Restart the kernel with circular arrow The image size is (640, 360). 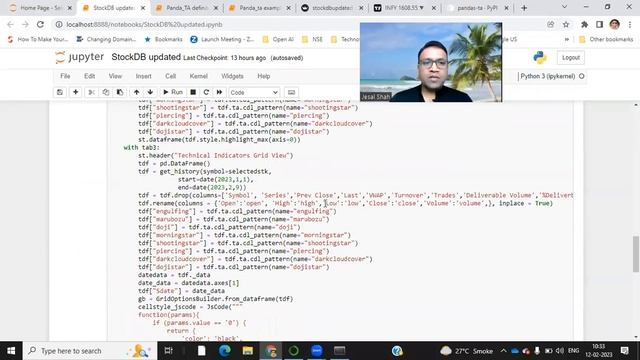point(206,92)
